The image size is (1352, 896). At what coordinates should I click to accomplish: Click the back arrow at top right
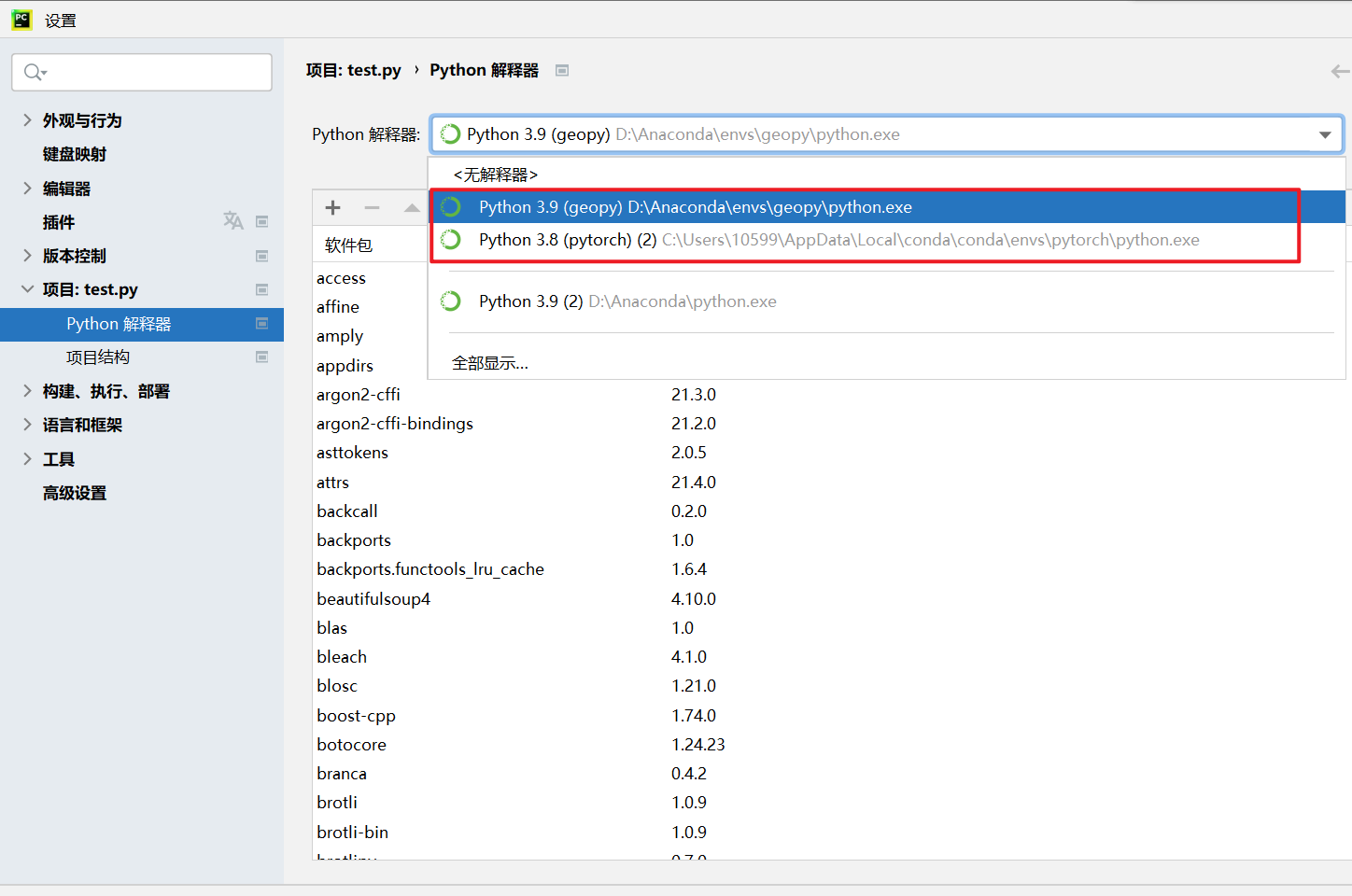[1340, 71]
